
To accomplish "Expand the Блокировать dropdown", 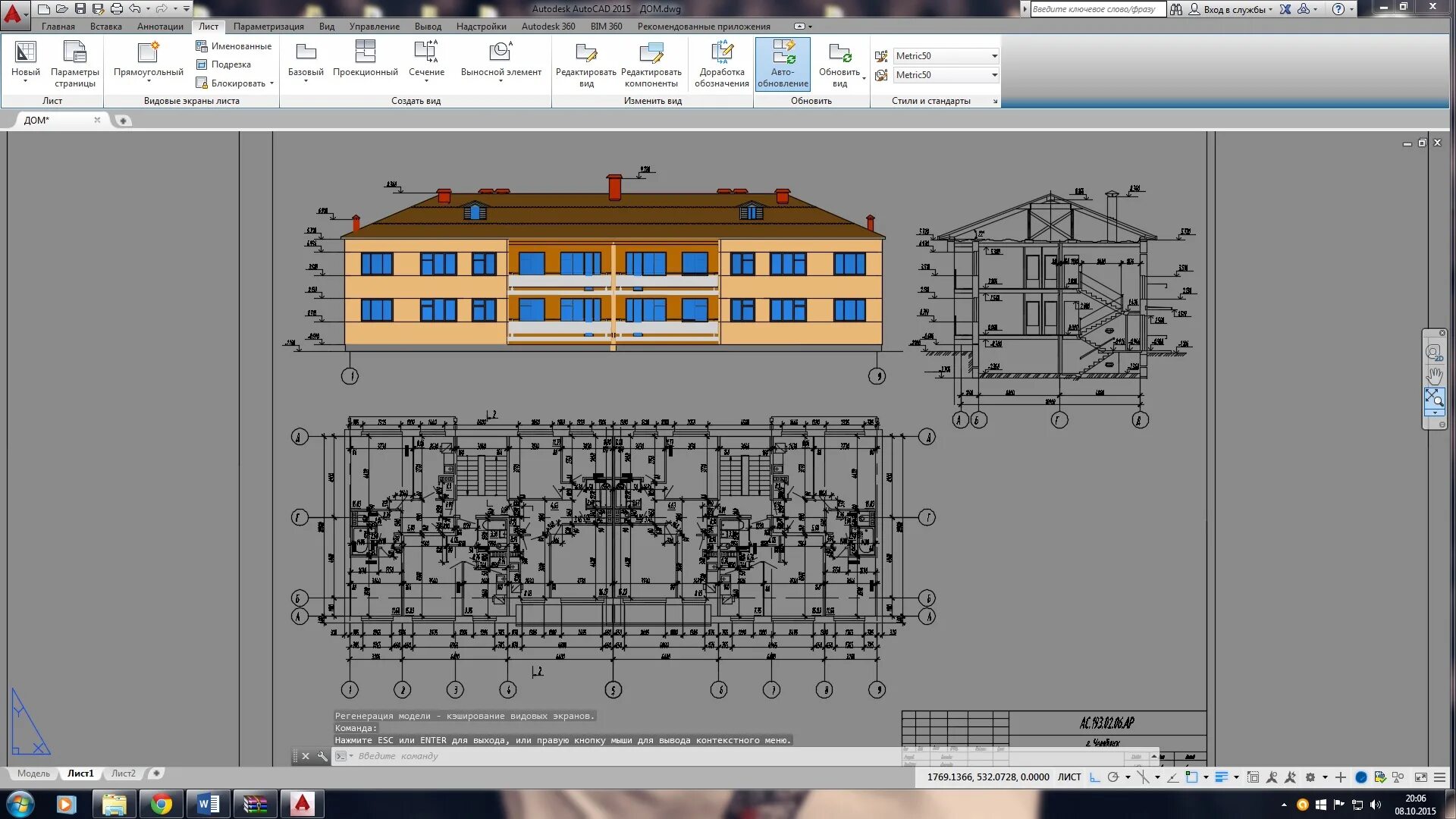I will pos(271,83).
